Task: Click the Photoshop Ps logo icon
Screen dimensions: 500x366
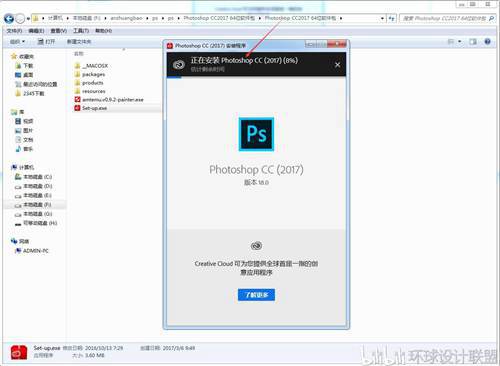Action: tap(256, 134)
